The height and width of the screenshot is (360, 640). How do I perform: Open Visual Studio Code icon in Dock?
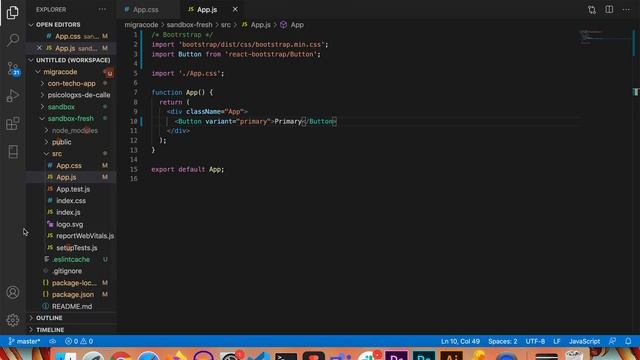[258, 356]
